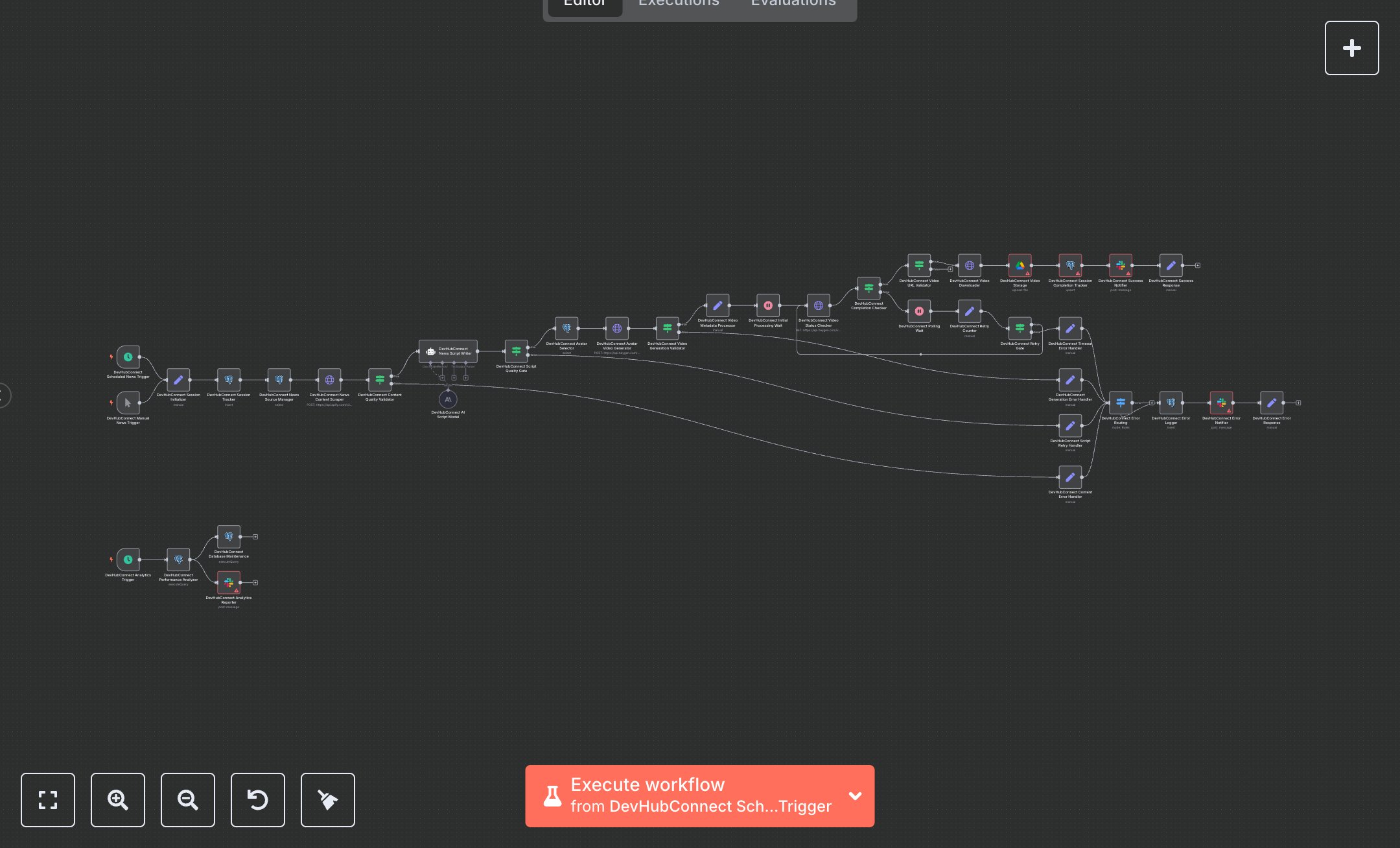This screenshot has height=848, width=1400.
Task: Click the zoom out magnifier button
Action: pyautogui.click(x=188, y=799)
